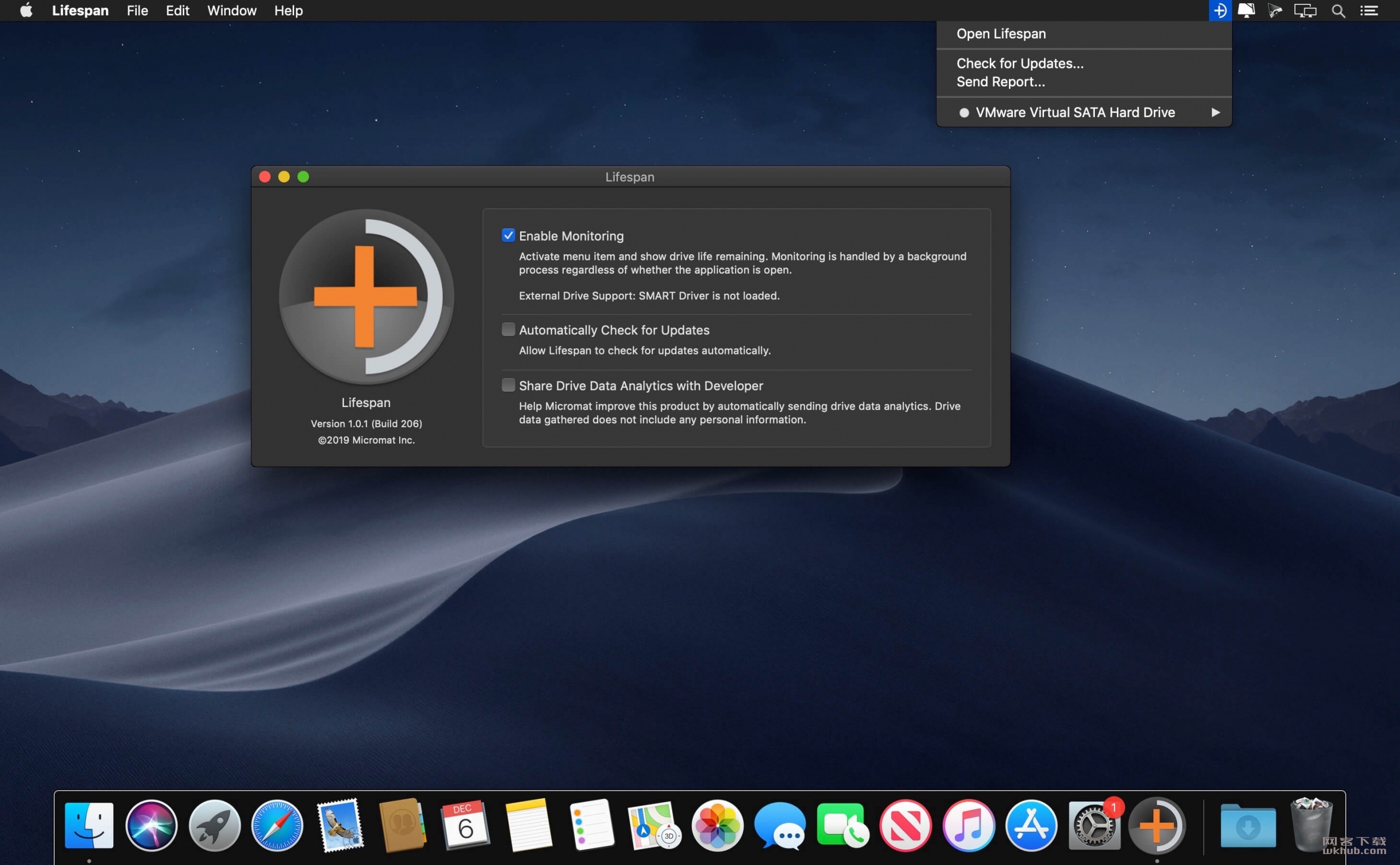Open Finder from the Dock
The width and height of the screenshot is (1400, 865).
(x=89, y=826)
